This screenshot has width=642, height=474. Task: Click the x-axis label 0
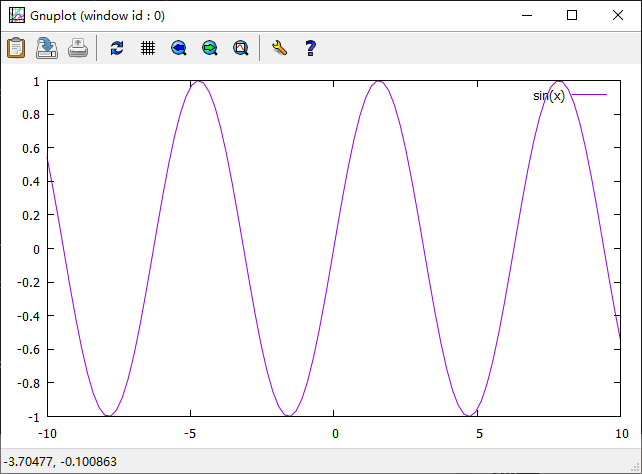335,433
